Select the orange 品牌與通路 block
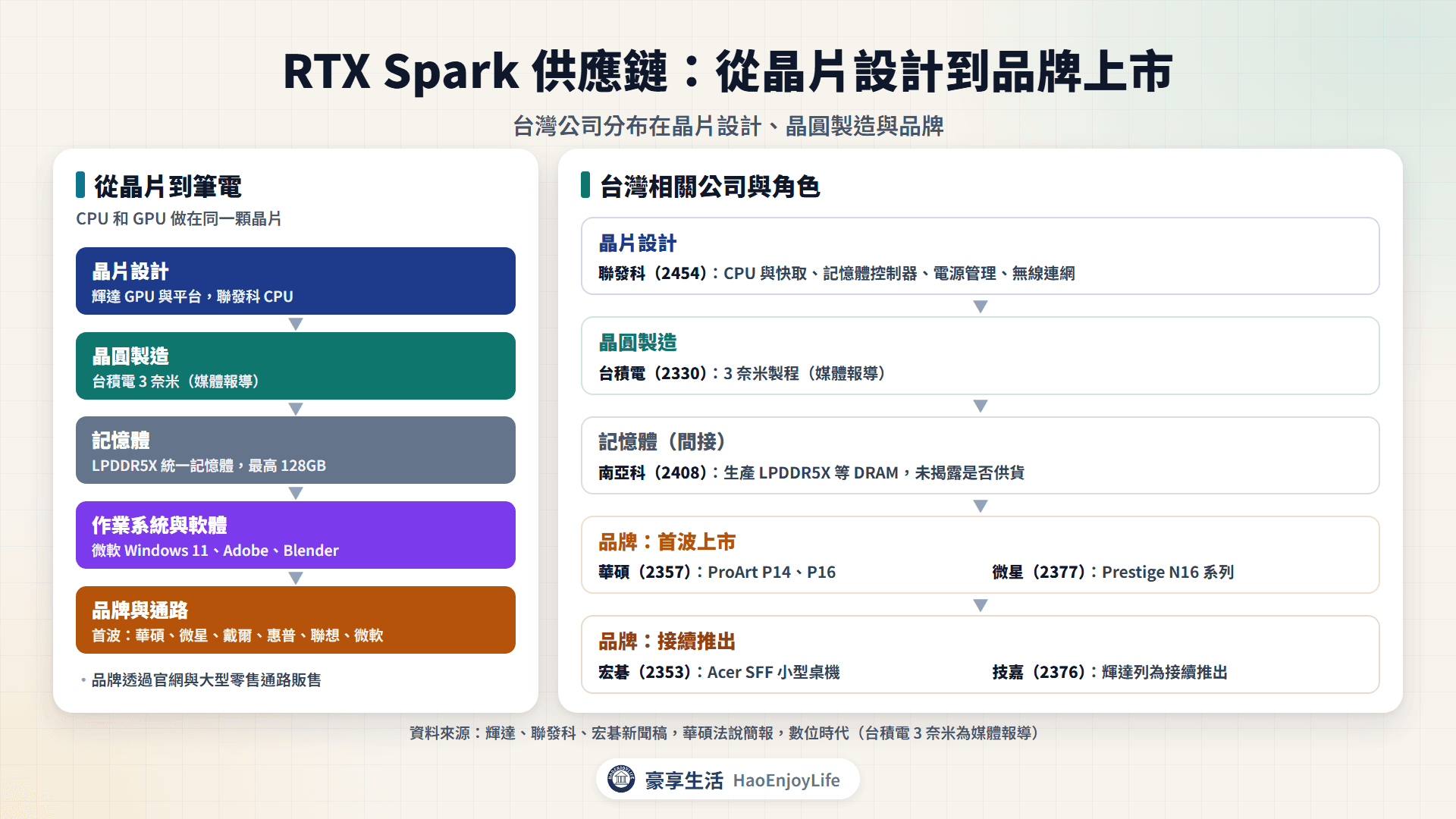This screenshot has width=1456, height=819. (x=296, y=620)
